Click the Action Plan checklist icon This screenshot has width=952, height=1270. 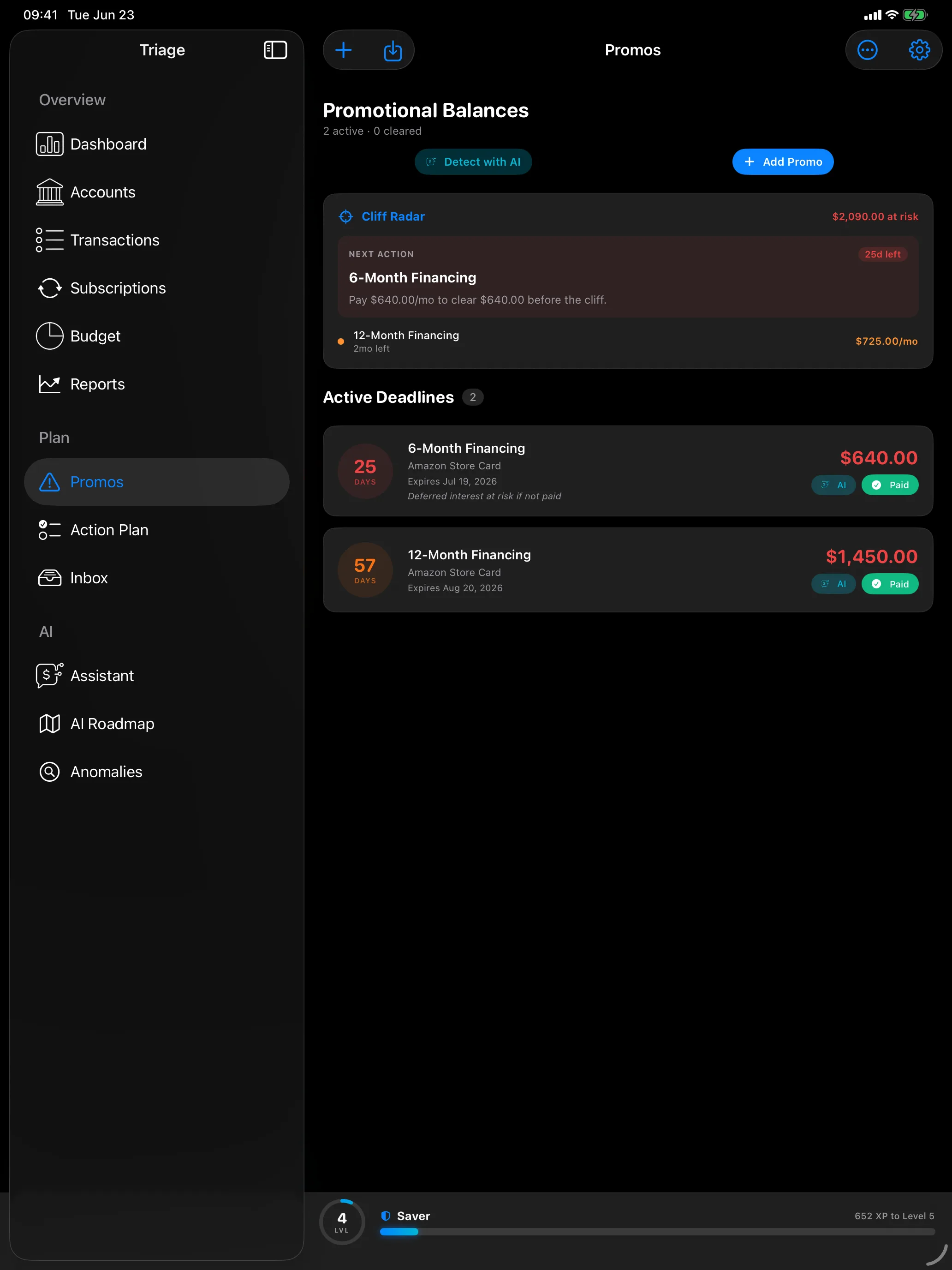[50, 530]
